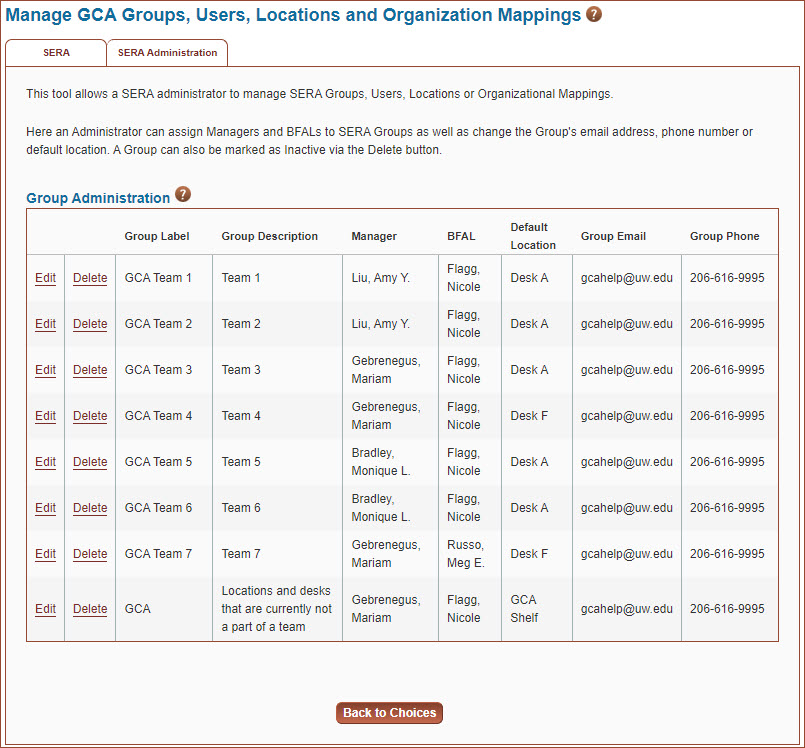Select the SERA Administration tab
The width and height of the screenshot is (805, 748).
point(166,52)
